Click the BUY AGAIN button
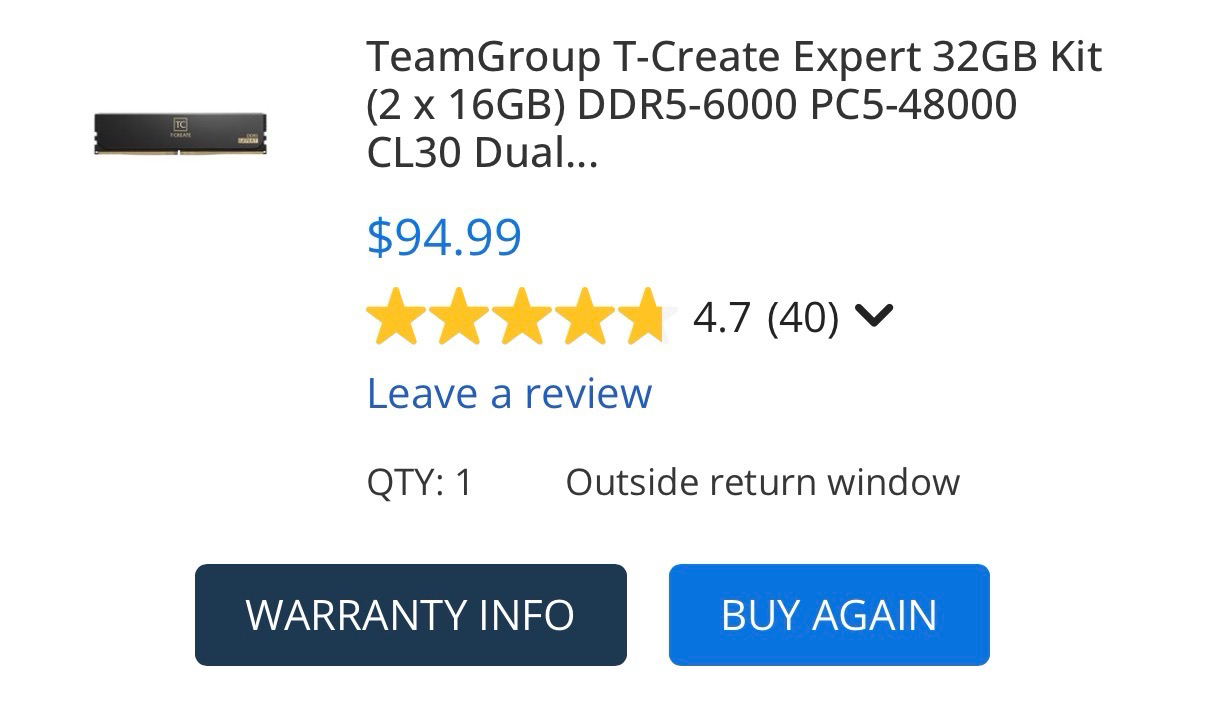Viewport: 1206px width, 724px height. (x=829, y=615)
